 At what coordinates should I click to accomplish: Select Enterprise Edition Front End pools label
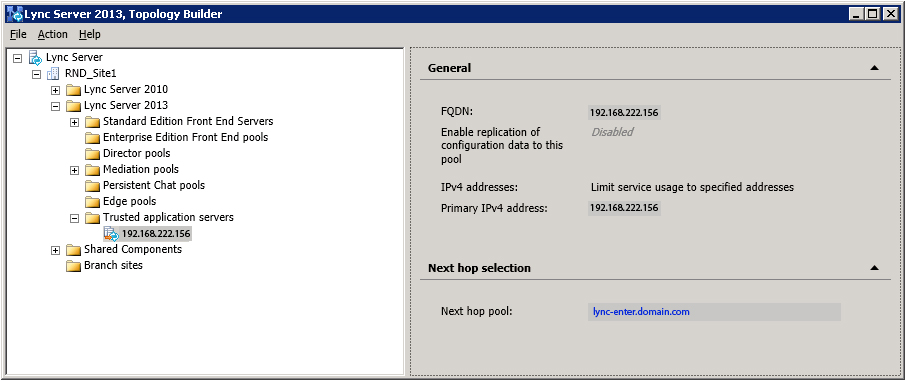[x=185, y=138]
